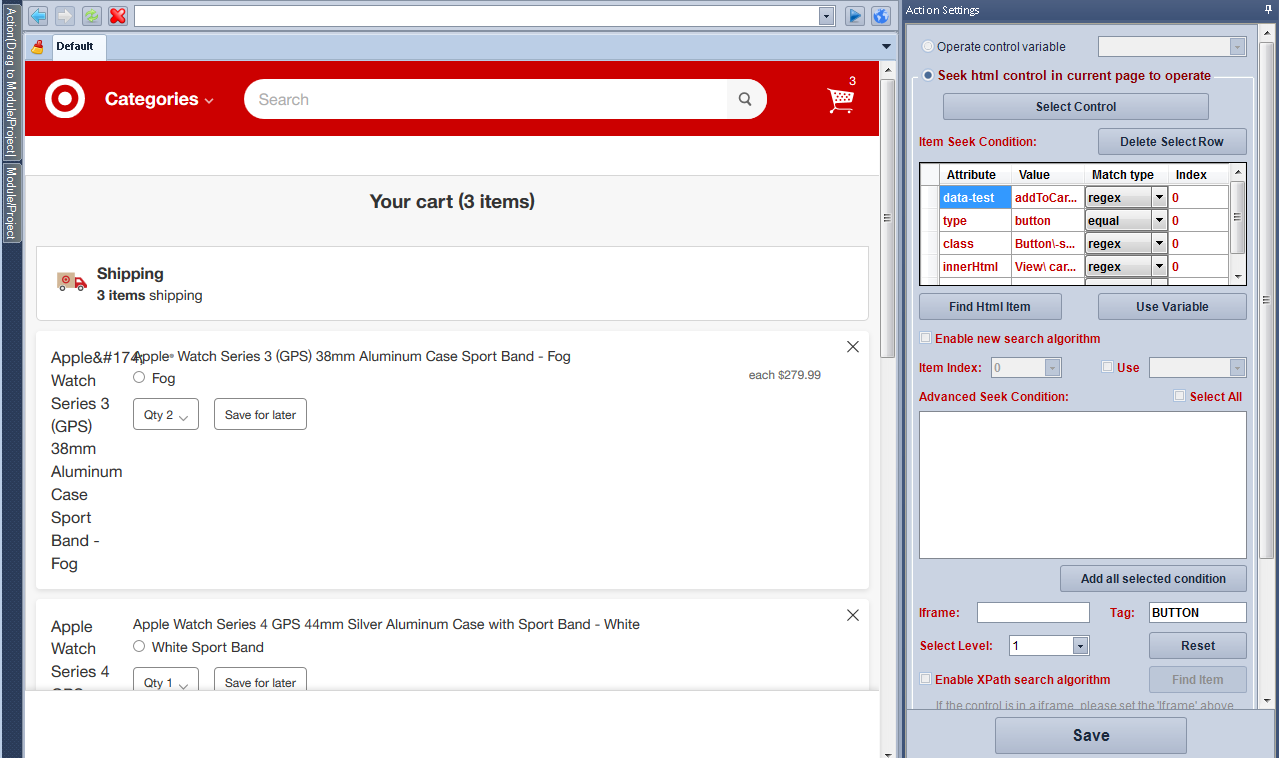1279x758 pixels.
Task: Click the green refresh page icon
Action: tap(92, 16)
